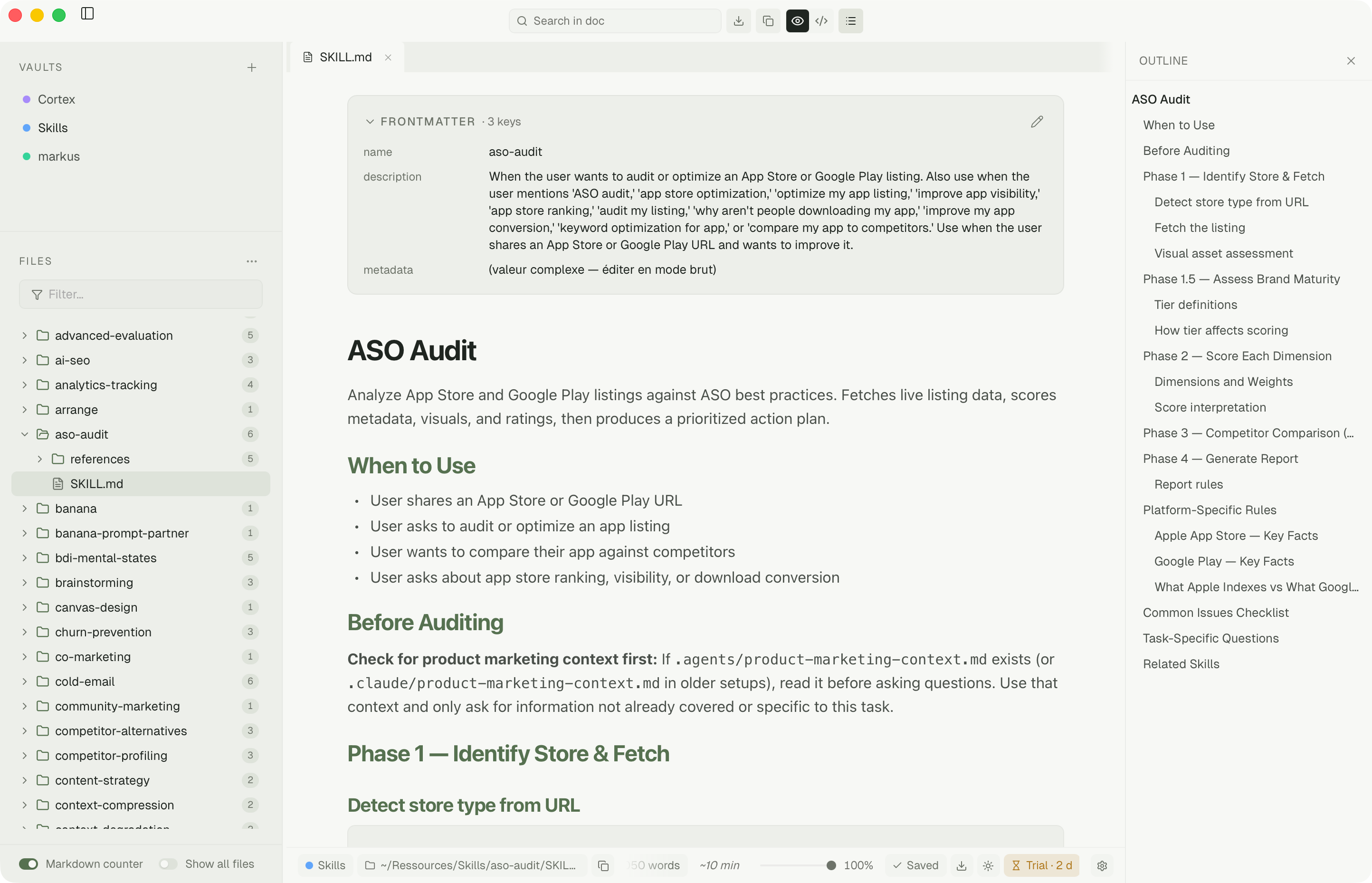Enable the Show all files switch
The height and width of the screenshot is (883, 1372).
pyautogui.click(x=168, y=864)
